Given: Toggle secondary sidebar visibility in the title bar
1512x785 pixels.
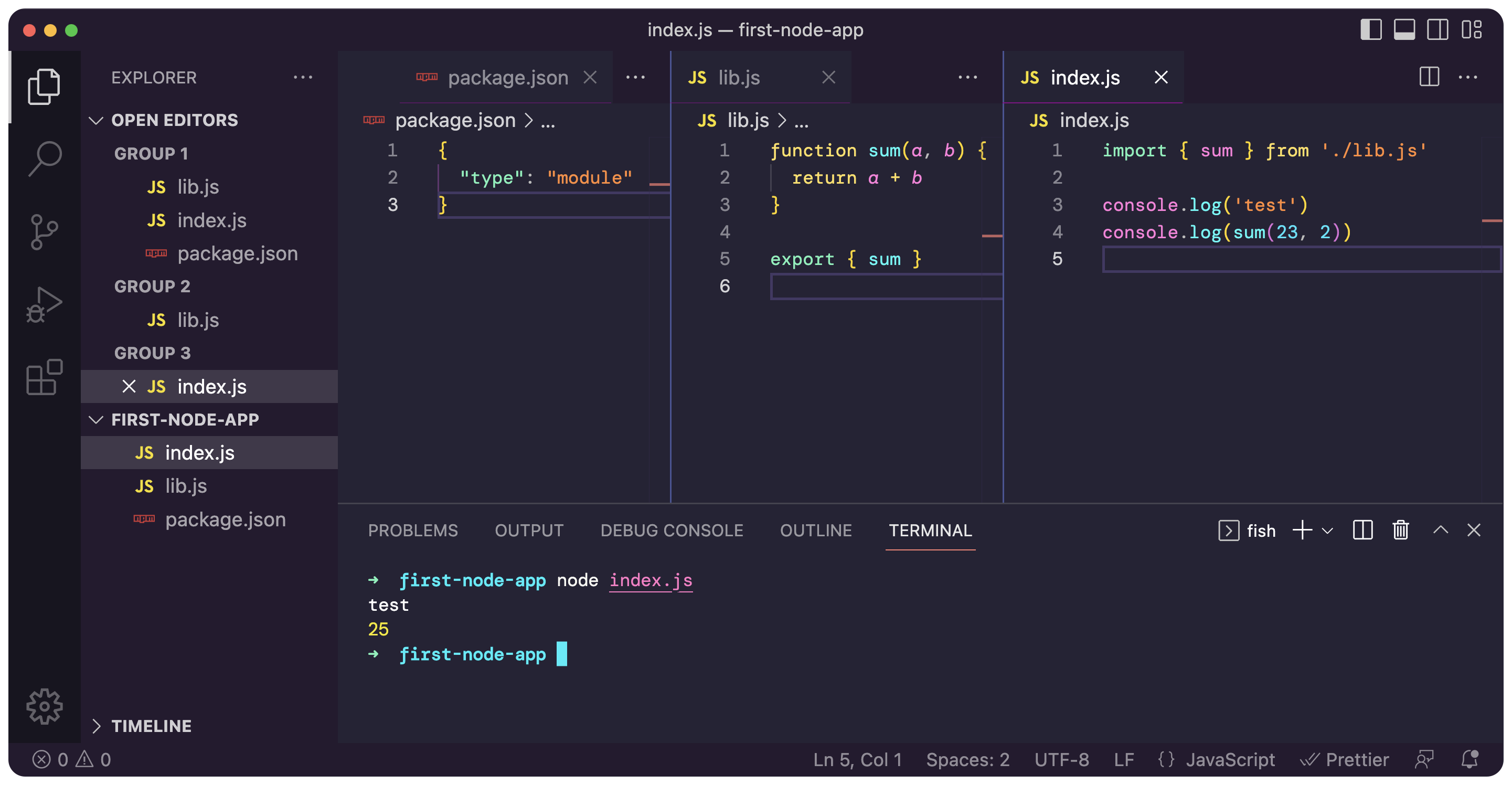Looking at the screenshot, I should [1438, 29].
